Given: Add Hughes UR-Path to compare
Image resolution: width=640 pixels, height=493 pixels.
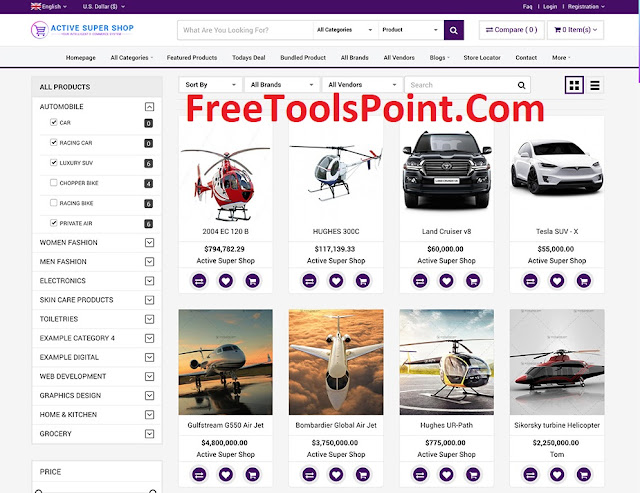Looking at the screenshot, I should point(420,474).
